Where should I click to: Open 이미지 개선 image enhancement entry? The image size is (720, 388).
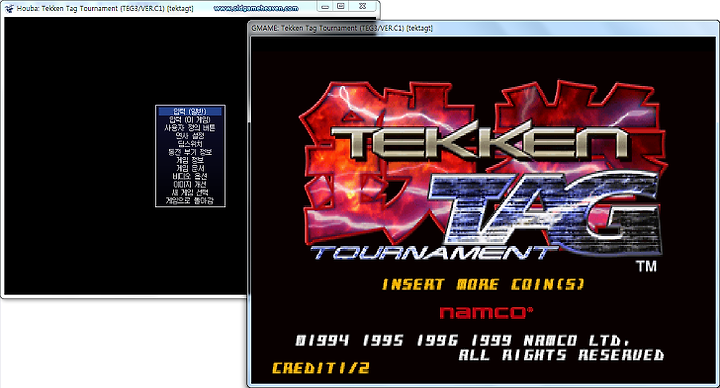pos(190,185)
